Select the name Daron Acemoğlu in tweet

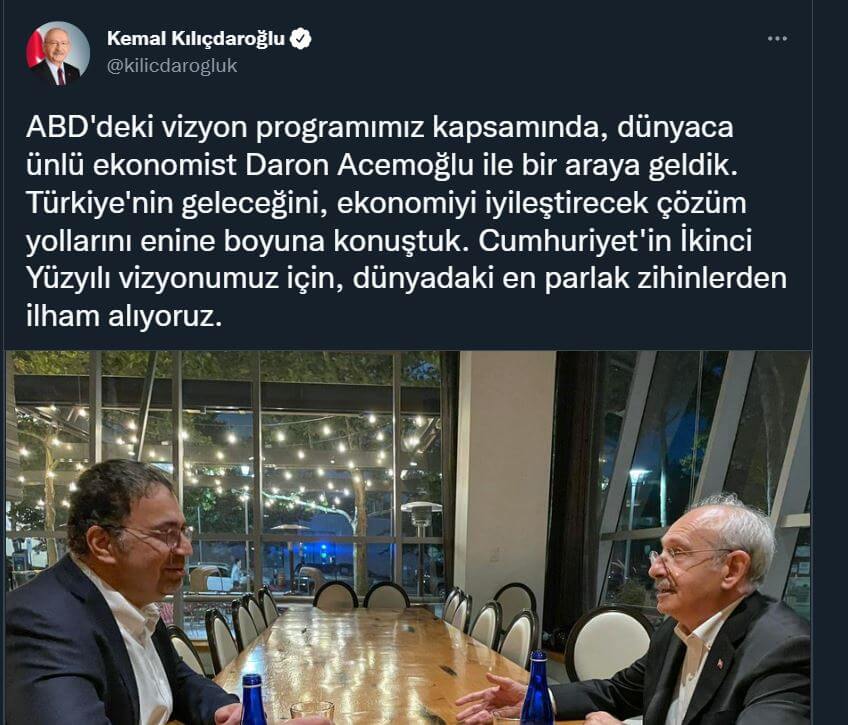point(359,165)
